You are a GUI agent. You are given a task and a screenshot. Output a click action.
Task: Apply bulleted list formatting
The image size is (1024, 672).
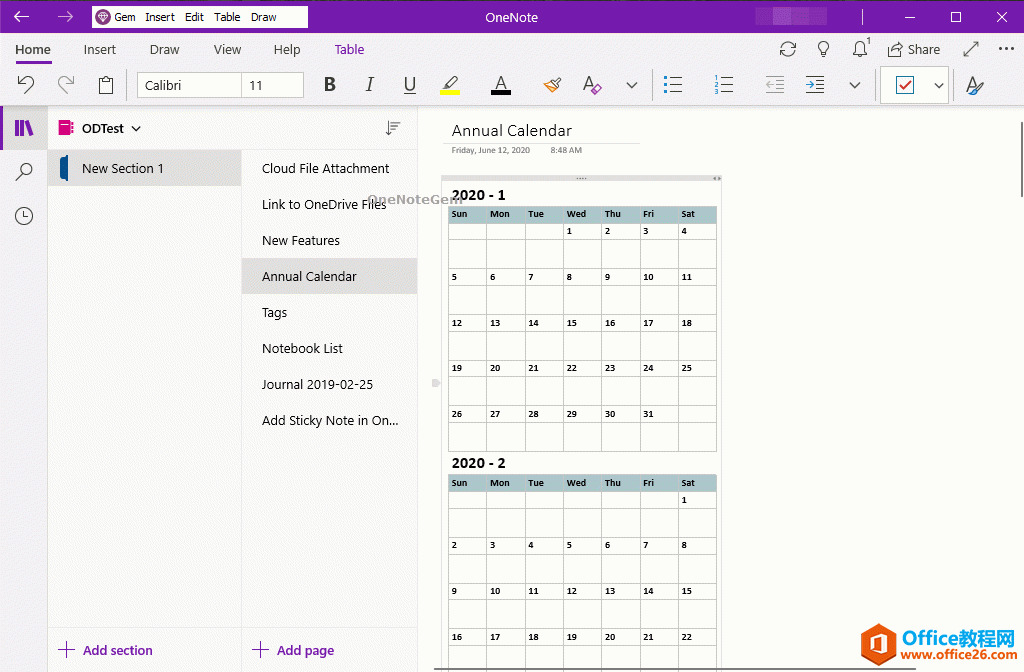673,85
